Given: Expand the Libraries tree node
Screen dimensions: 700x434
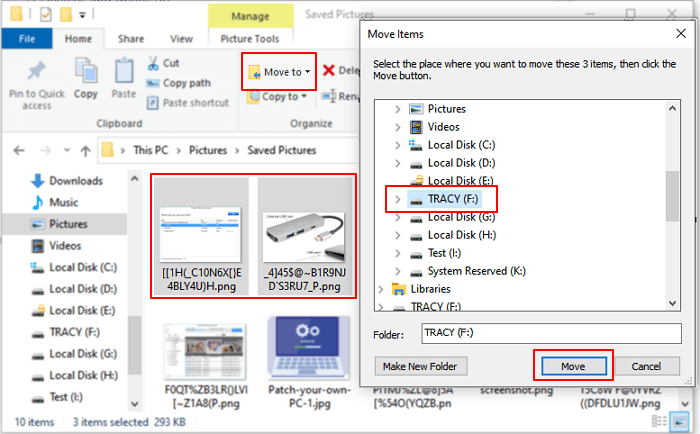Looking at the screenshot, I should click(381, 289).
